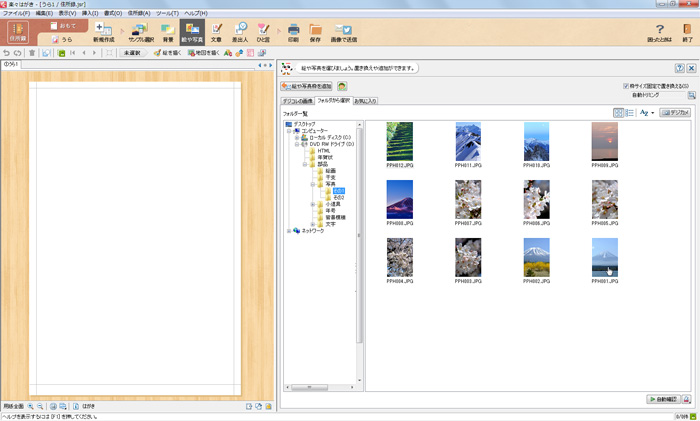Click the 新規作成 (new) toolbar icon
The width and height of the screenshot is (700, 421).
104,32
